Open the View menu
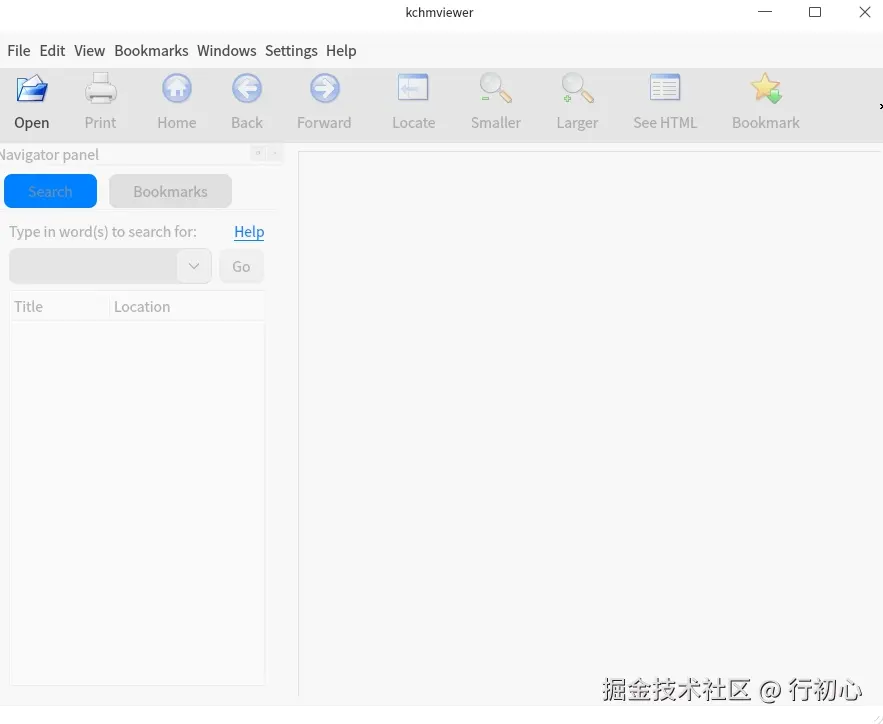Viewport: 883px width, 724px height. [90, 51]
